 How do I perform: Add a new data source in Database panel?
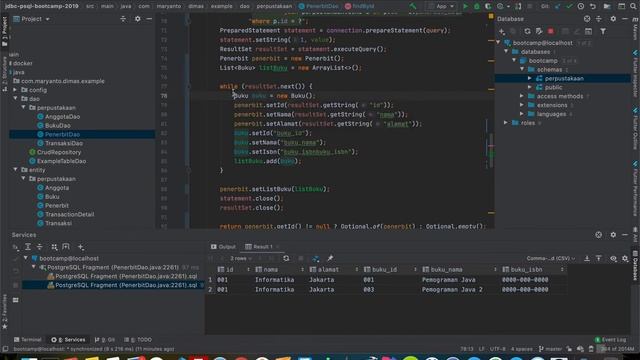tap(502, 31)
